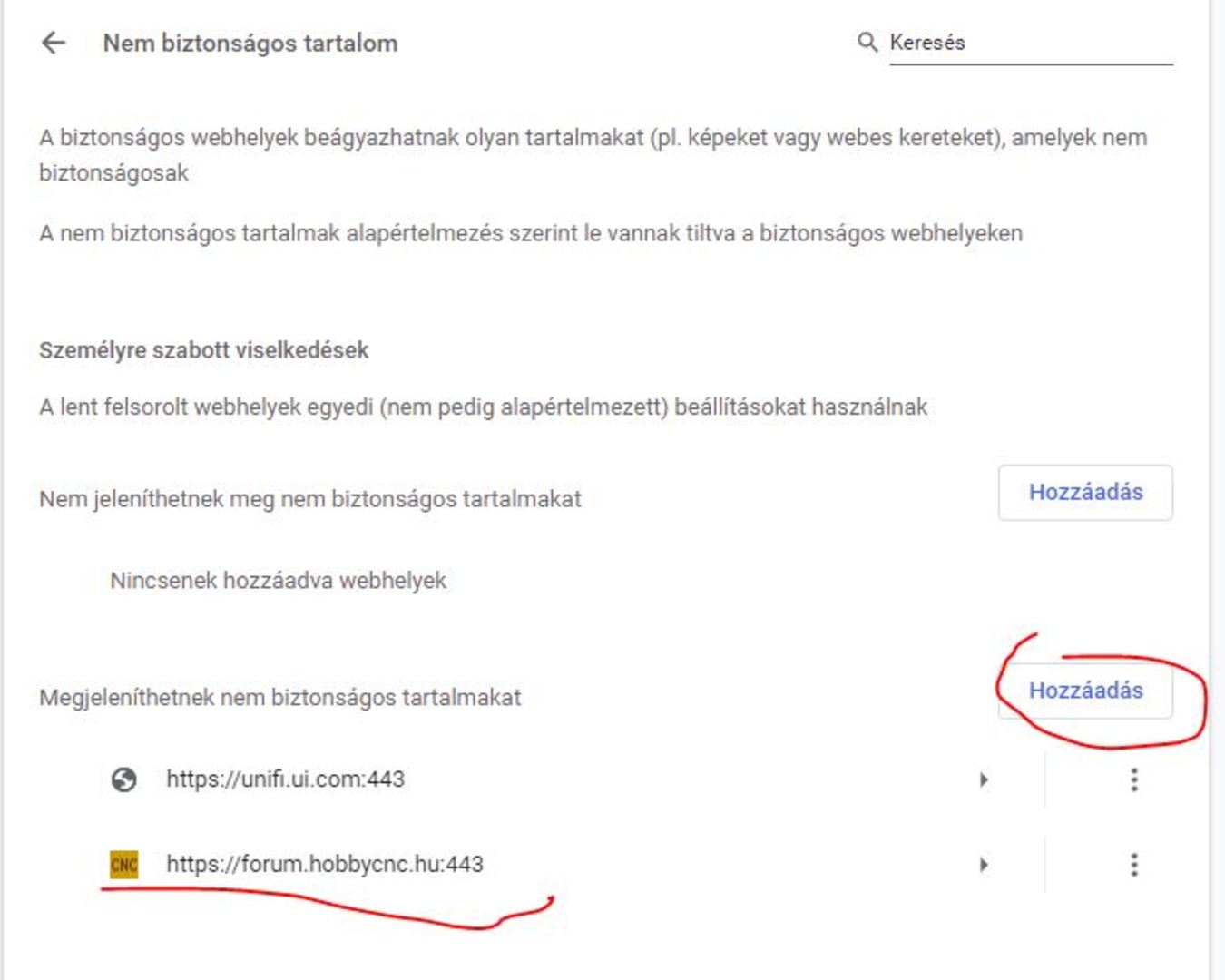The height and width of the screenshot is (980, 1225).
Task: Click Hozzáadás for the blocked sites list
Action: click(1085, 492)
